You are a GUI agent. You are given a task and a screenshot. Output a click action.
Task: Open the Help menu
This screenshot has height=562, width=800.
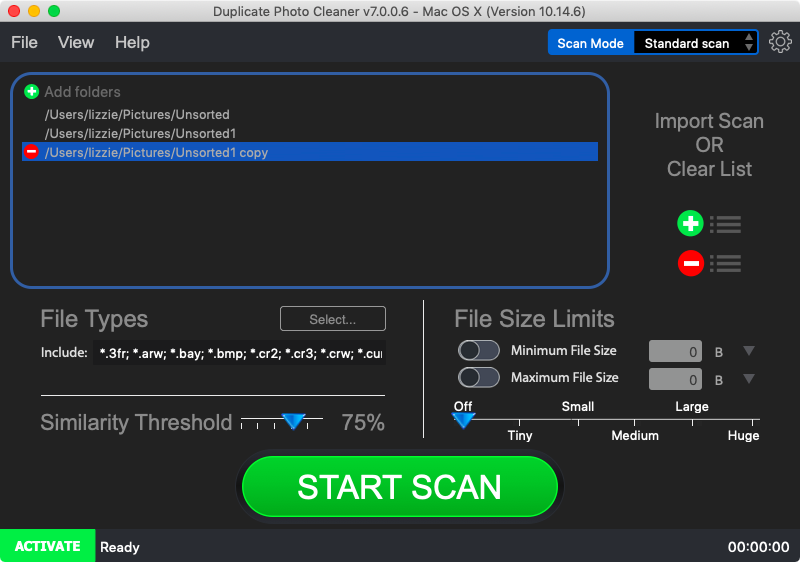pyautogui.click(x=132, y=42)
